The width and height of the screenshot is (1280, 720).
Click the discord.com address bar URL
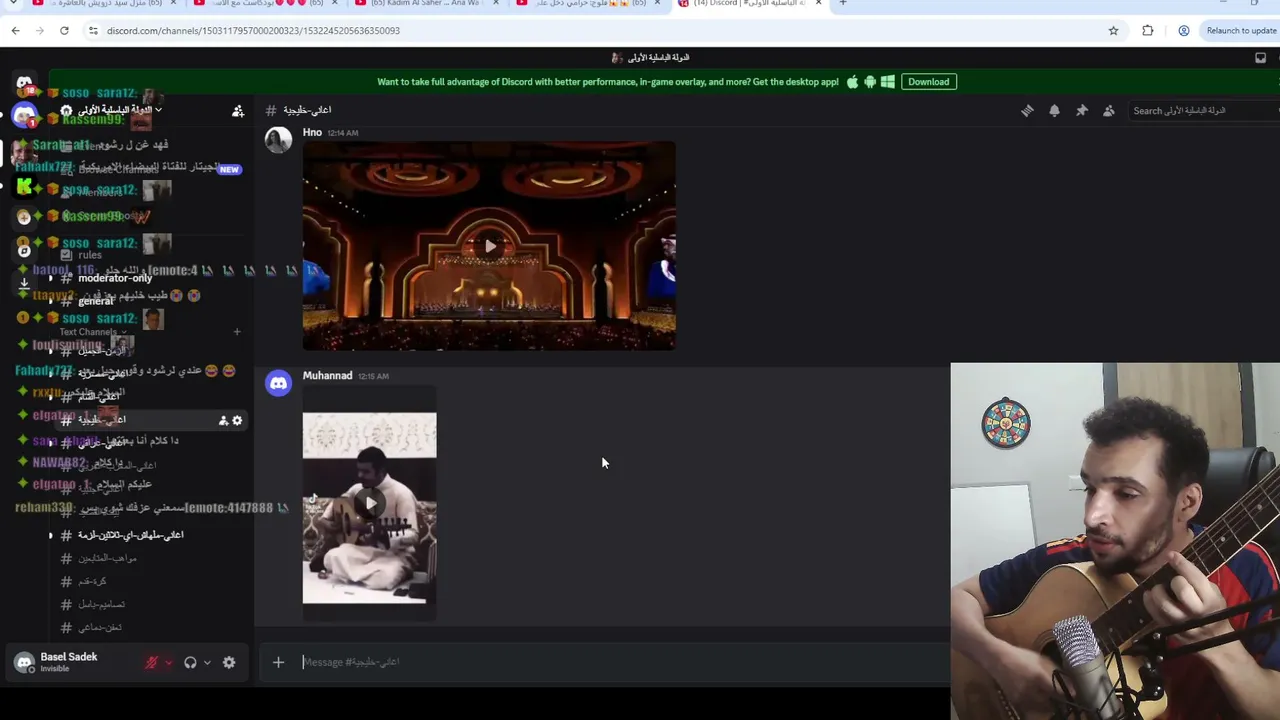click(x=253, y=31)
